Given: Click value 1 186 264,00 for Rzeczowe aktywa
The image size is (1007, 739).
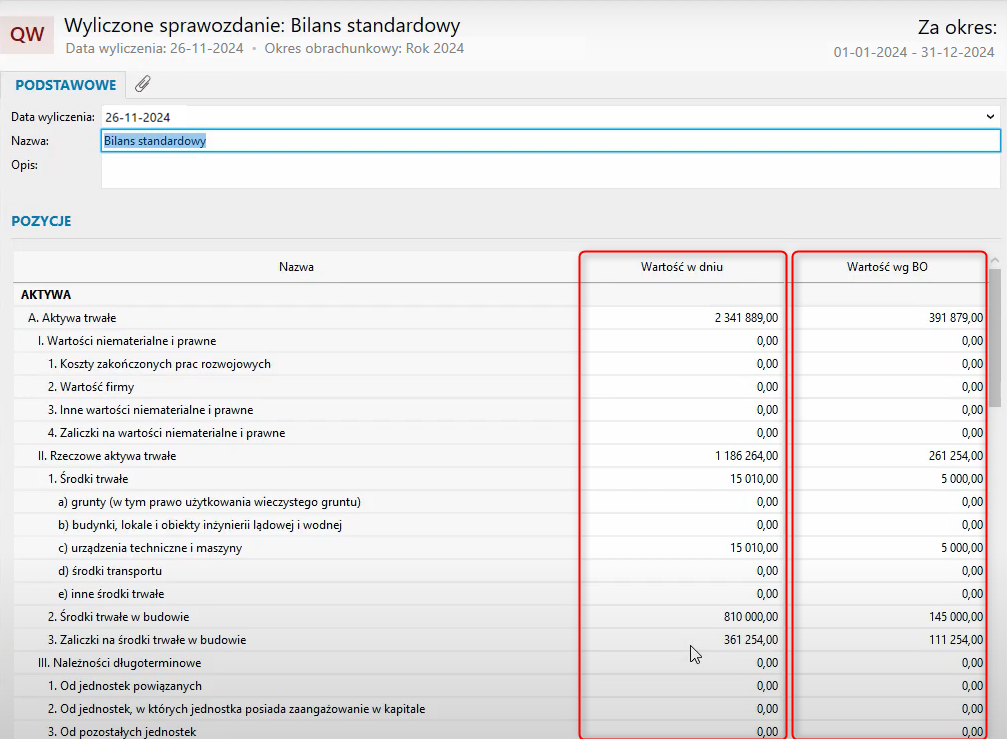Looking at the screenshot, I should pos(746,456).
